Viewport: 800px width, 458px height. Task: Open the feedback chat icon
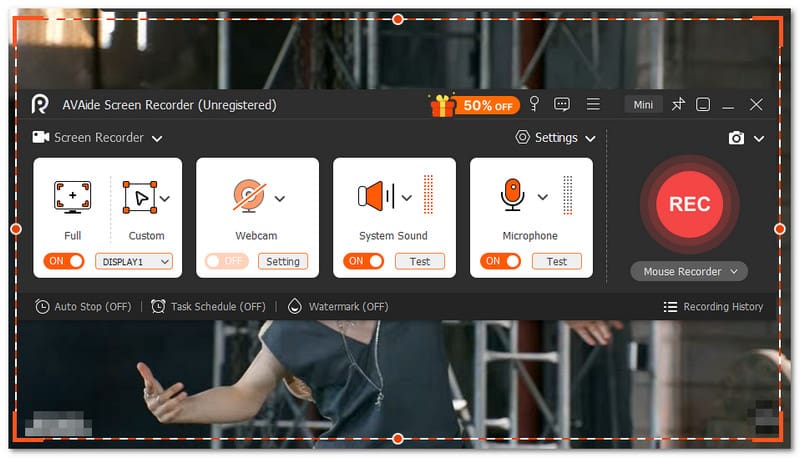point(562,105)
